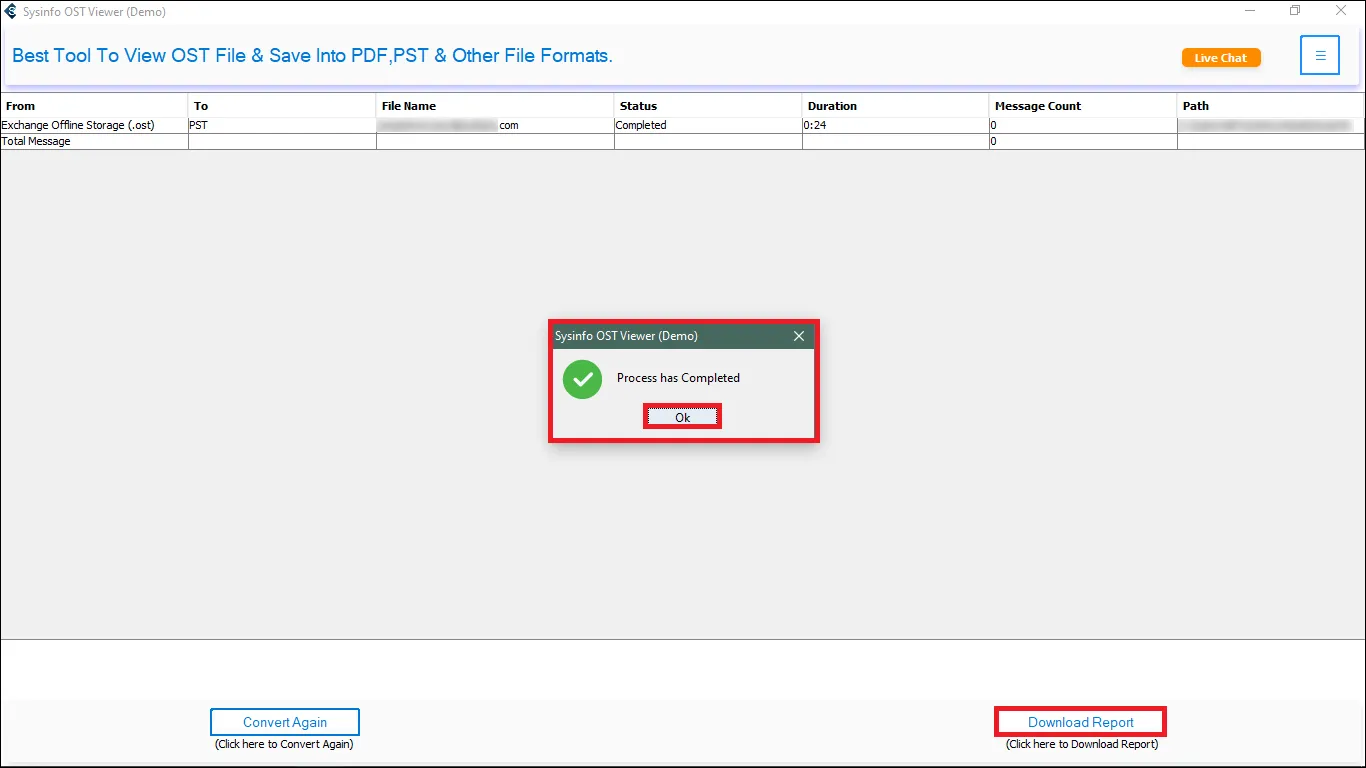
Task: Select the PST cell in To column
Action: (x=282, y=125)
